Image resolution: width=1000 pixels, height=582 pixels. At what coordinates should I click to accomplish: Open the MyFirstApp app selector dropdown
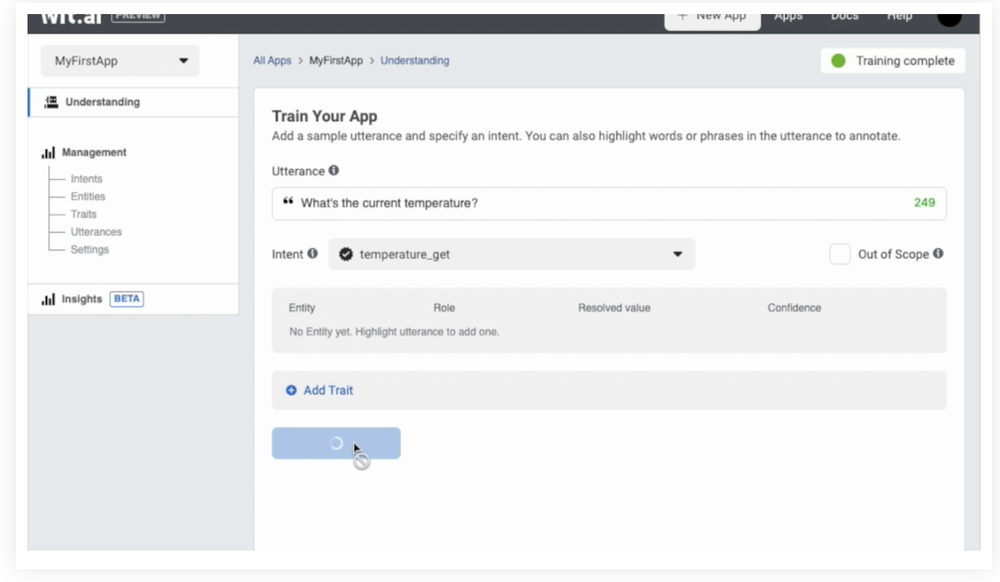tap(119, 61)
